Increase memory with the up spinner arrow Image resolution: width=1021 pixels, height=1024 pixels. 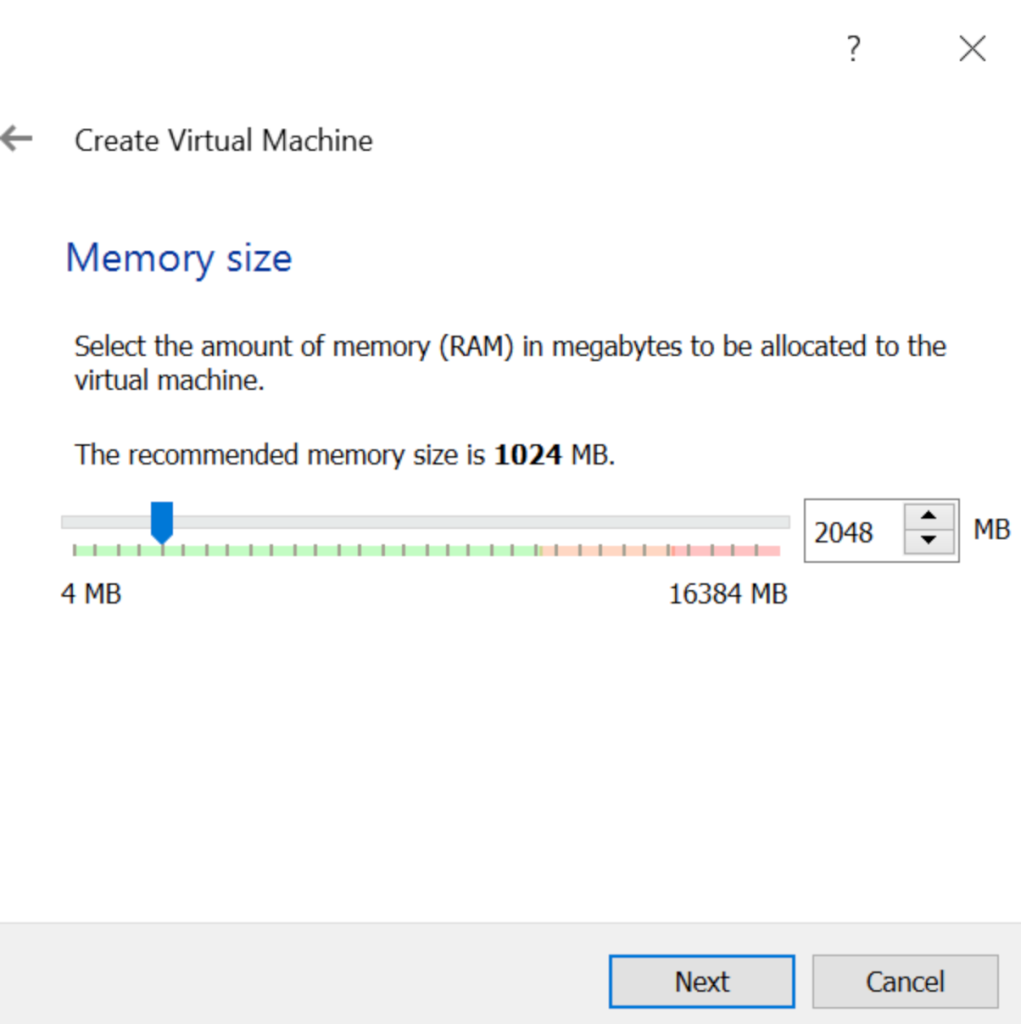[x=929, y=517]
